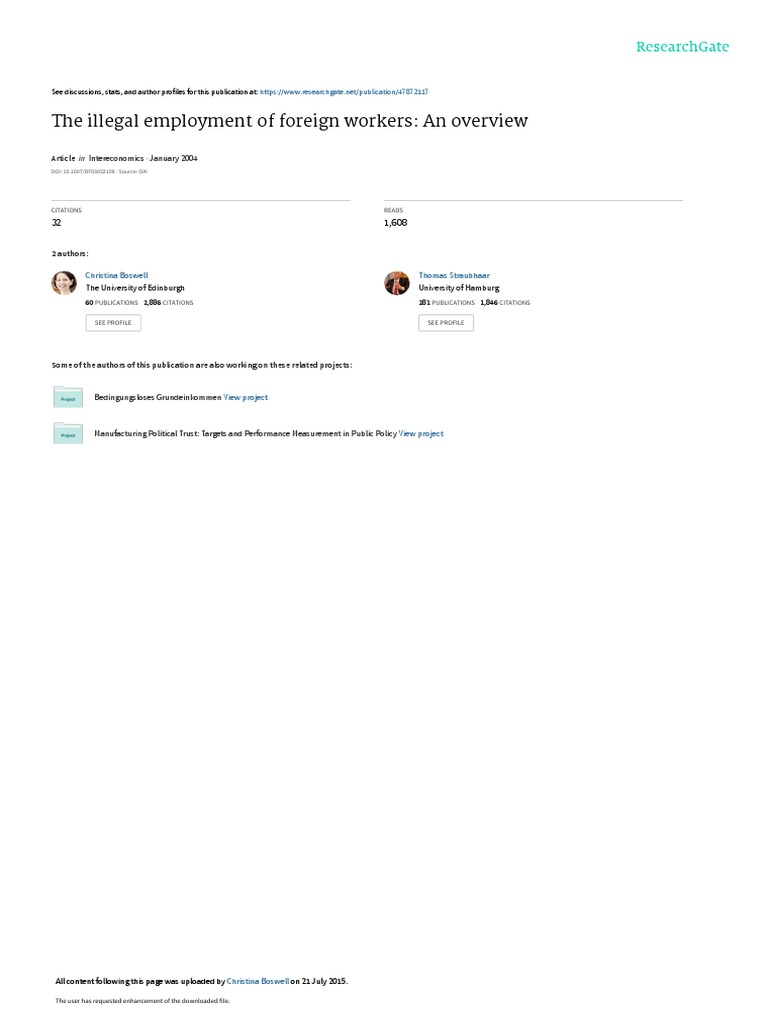Open Christina Boswell author name link

click(116, 276)
